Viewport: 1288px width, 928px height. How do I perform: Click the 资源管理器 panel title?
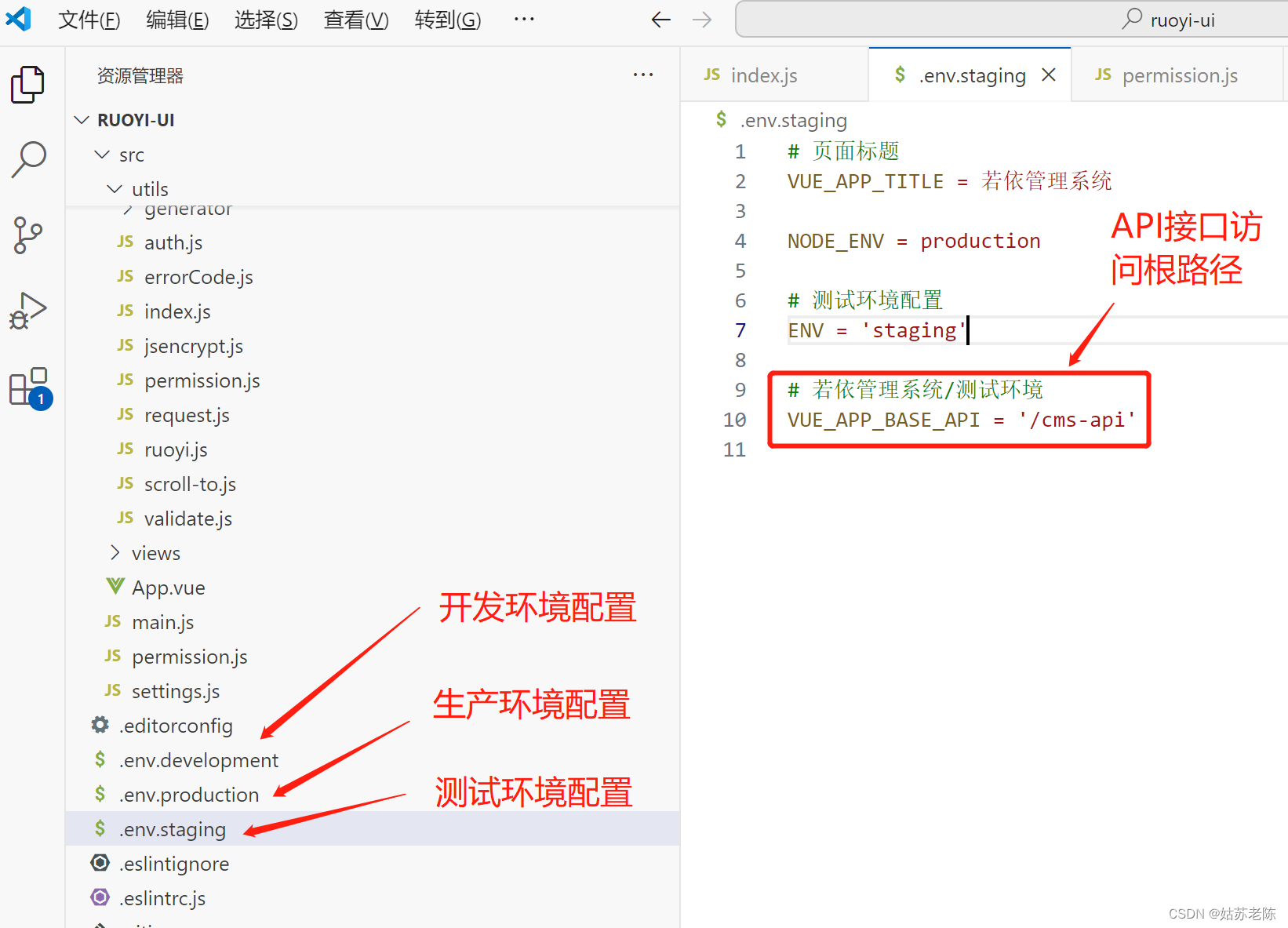[140, 75]
